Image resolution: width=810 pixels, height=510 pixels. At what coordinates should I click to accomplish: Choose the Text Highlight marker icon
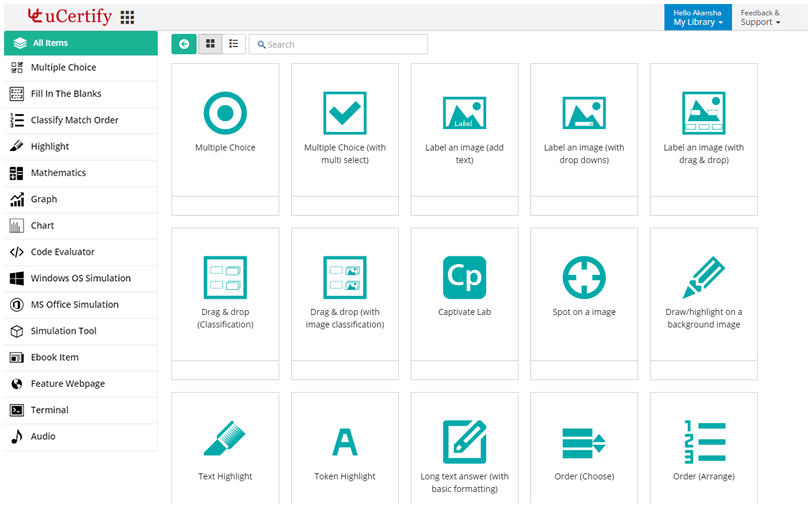[225, 438]
